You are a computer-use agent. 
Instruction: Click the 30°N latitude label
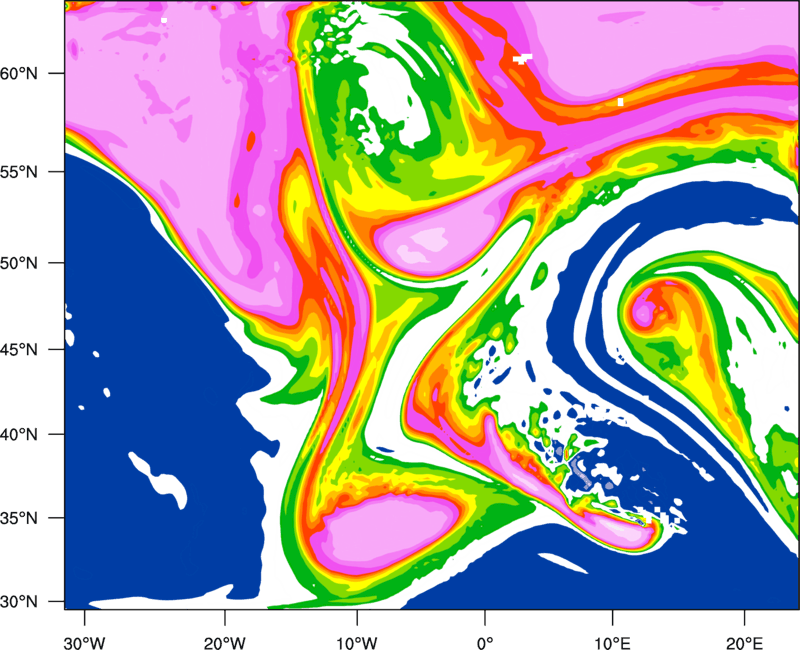pyautogui.click(x=19, y=602)
